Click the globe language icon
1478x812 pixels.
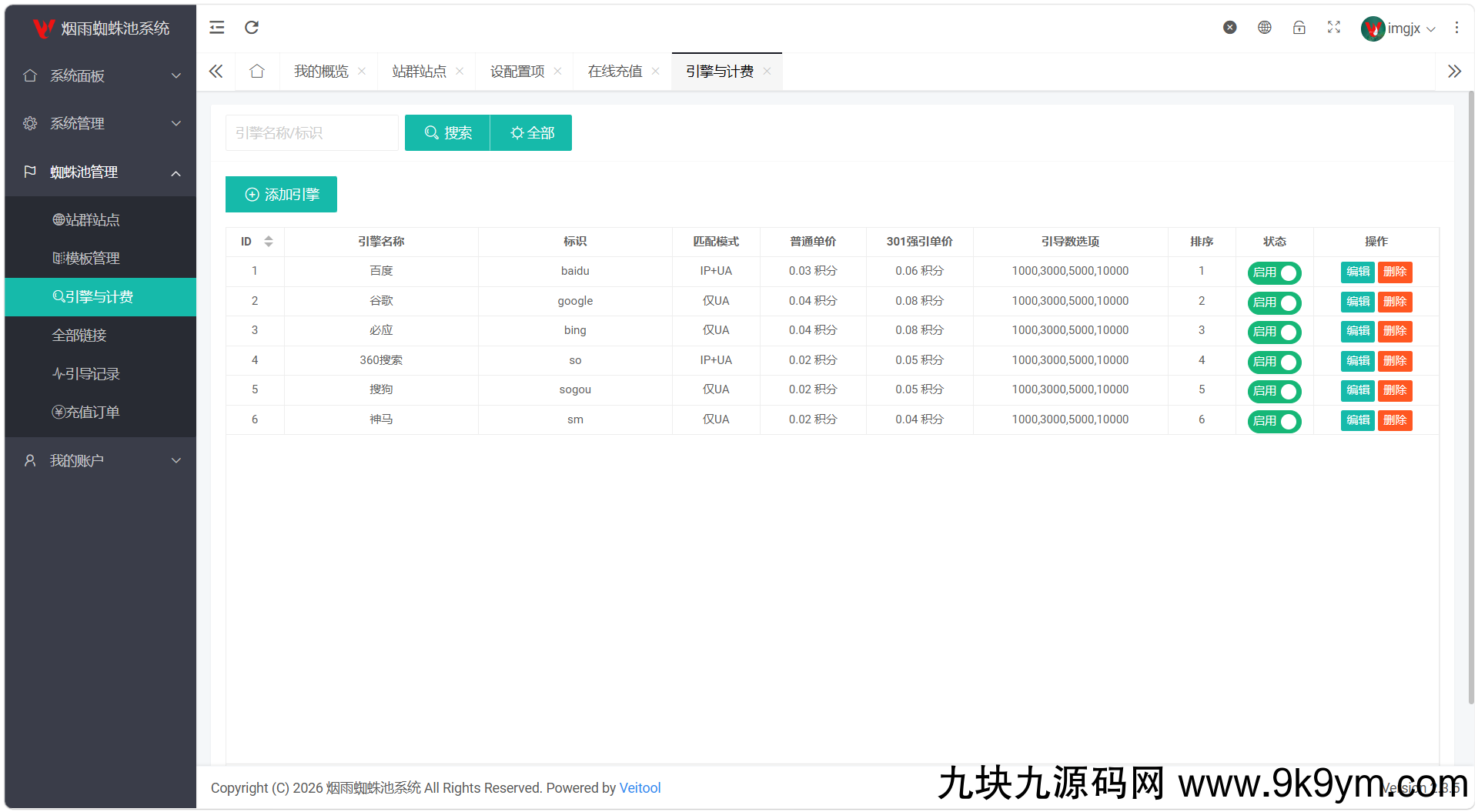click(1264, 28)
